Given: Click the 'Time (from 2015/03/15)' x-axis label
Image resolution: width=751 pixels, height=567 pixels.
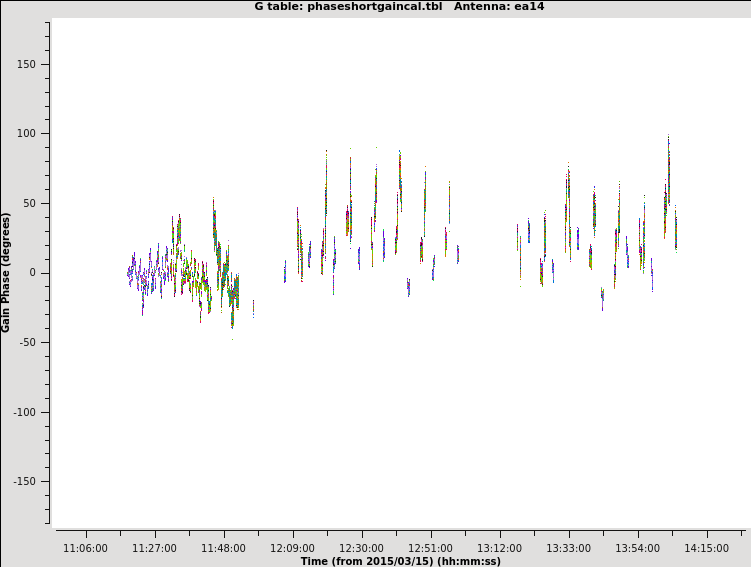Looking at the screenshot, I should tap(400, 561).
